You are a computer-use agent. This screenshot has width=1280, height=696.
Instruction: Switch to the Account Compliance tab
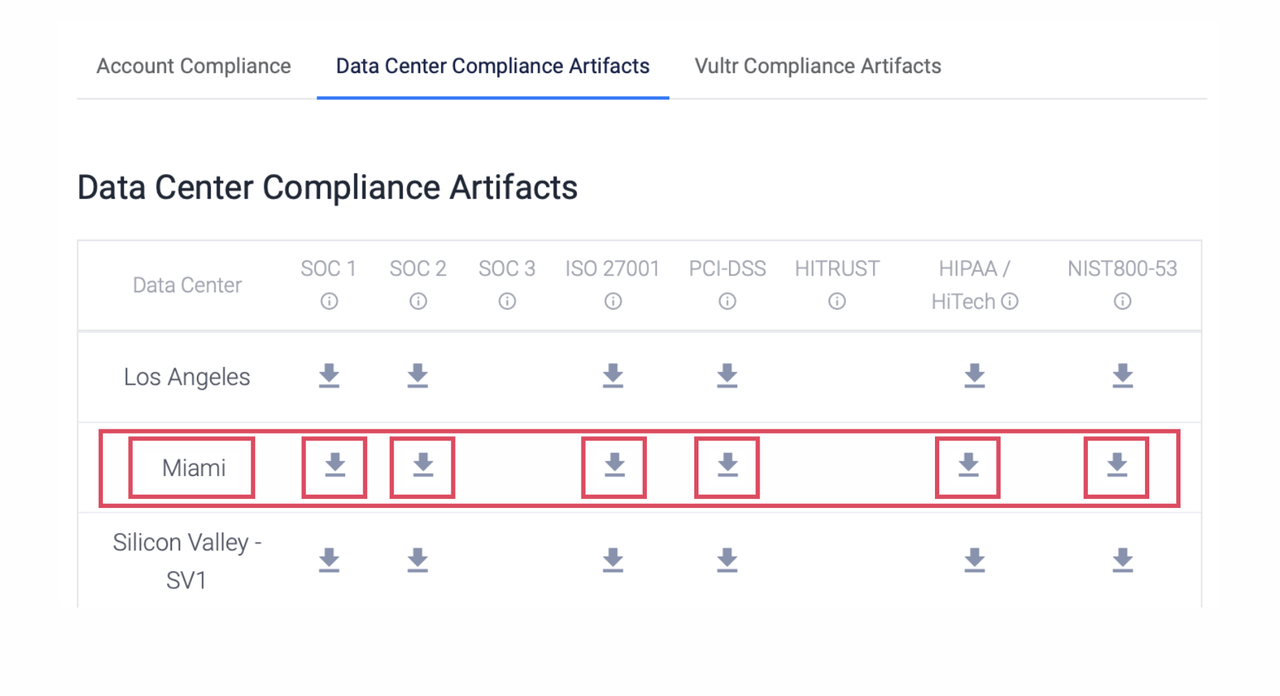pos(193,66)
